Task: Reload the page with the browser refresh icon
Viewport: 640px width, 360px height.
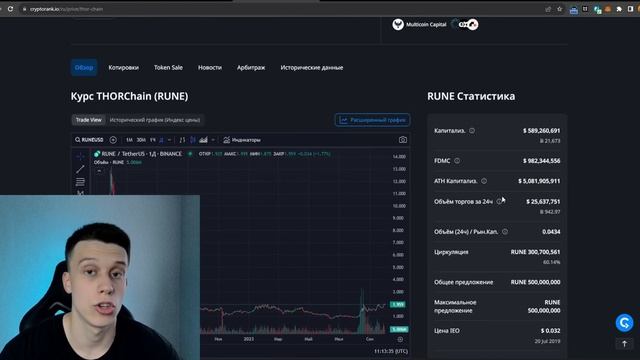Action: point(10,9)
